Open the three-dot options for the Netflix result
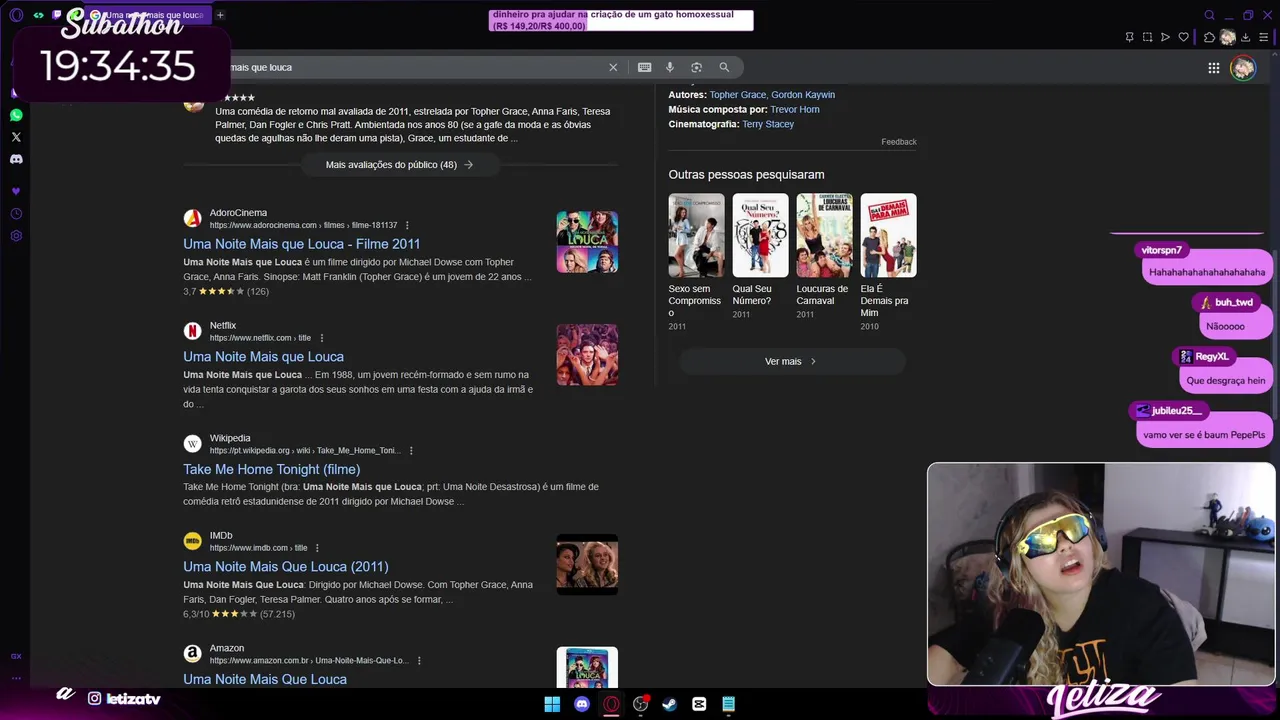 (x=321, y=338)
